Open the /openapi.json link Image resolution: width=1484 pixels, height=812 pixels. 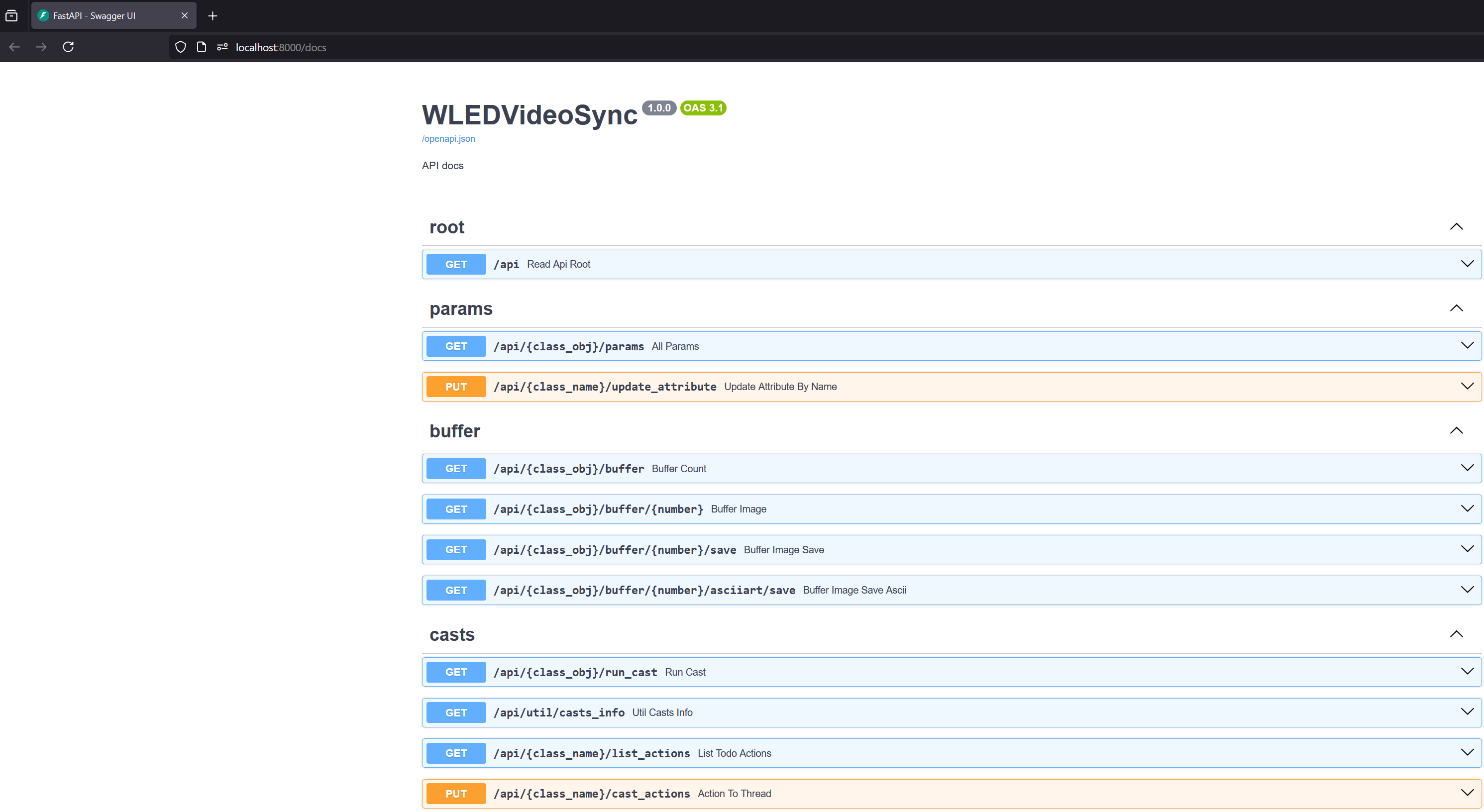click(x=448, y=139)
